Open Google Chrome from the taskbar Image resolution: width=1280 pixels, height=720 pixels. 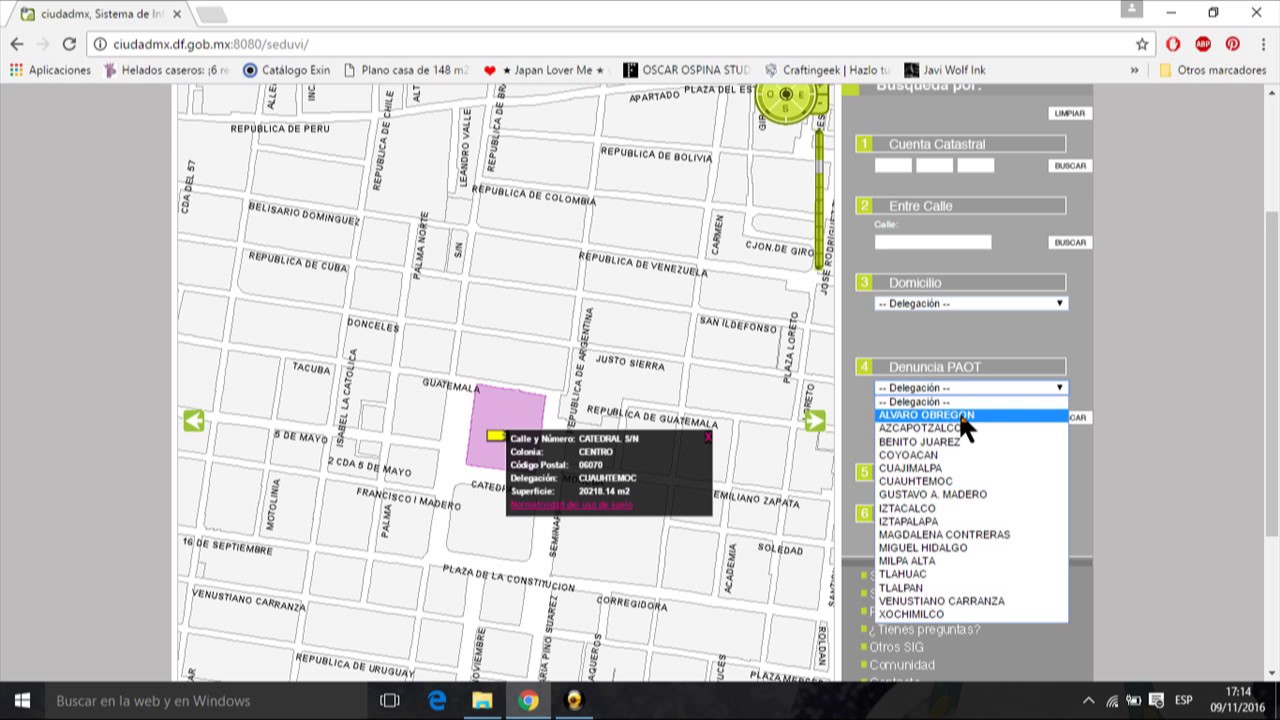coord(528,701)
